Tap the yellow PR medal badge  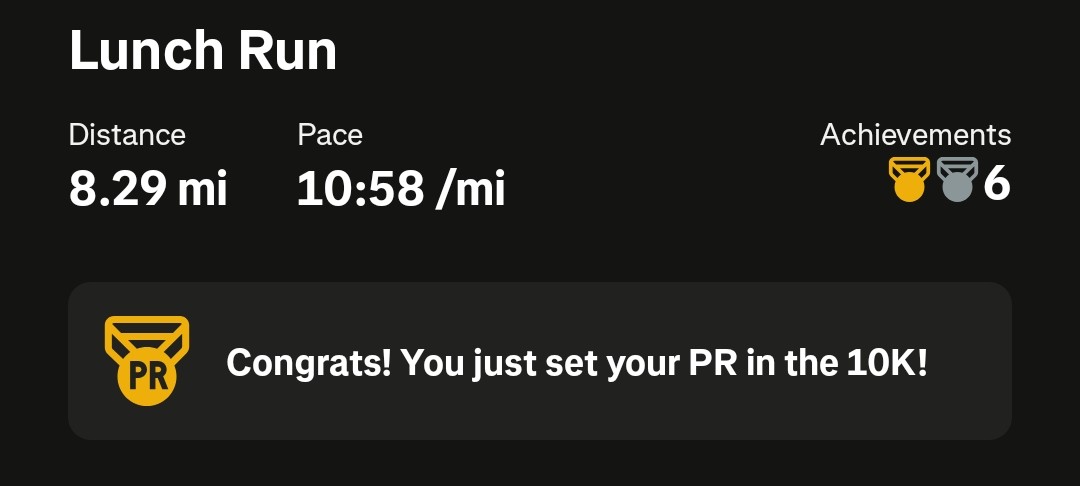tap(146, 361)
